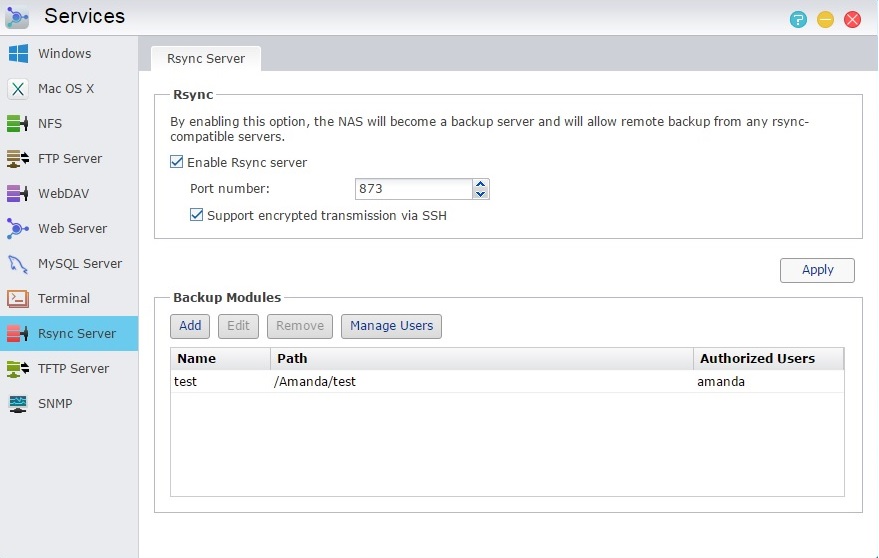The width and height of the screenshot is (879, 558).
Task: Open the Terminal icon
Action: pyautogui.click(x=18, y=298)
